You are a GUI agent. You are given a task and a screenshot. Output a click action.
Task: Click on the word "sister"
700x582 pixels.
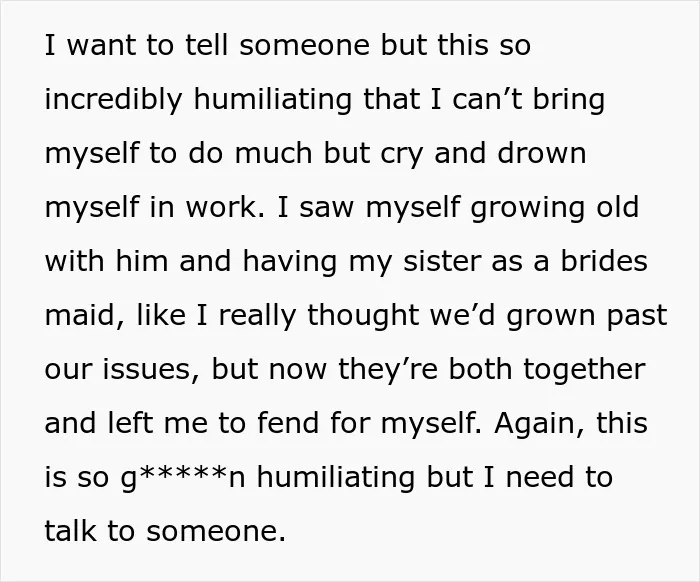click(442, 261)
